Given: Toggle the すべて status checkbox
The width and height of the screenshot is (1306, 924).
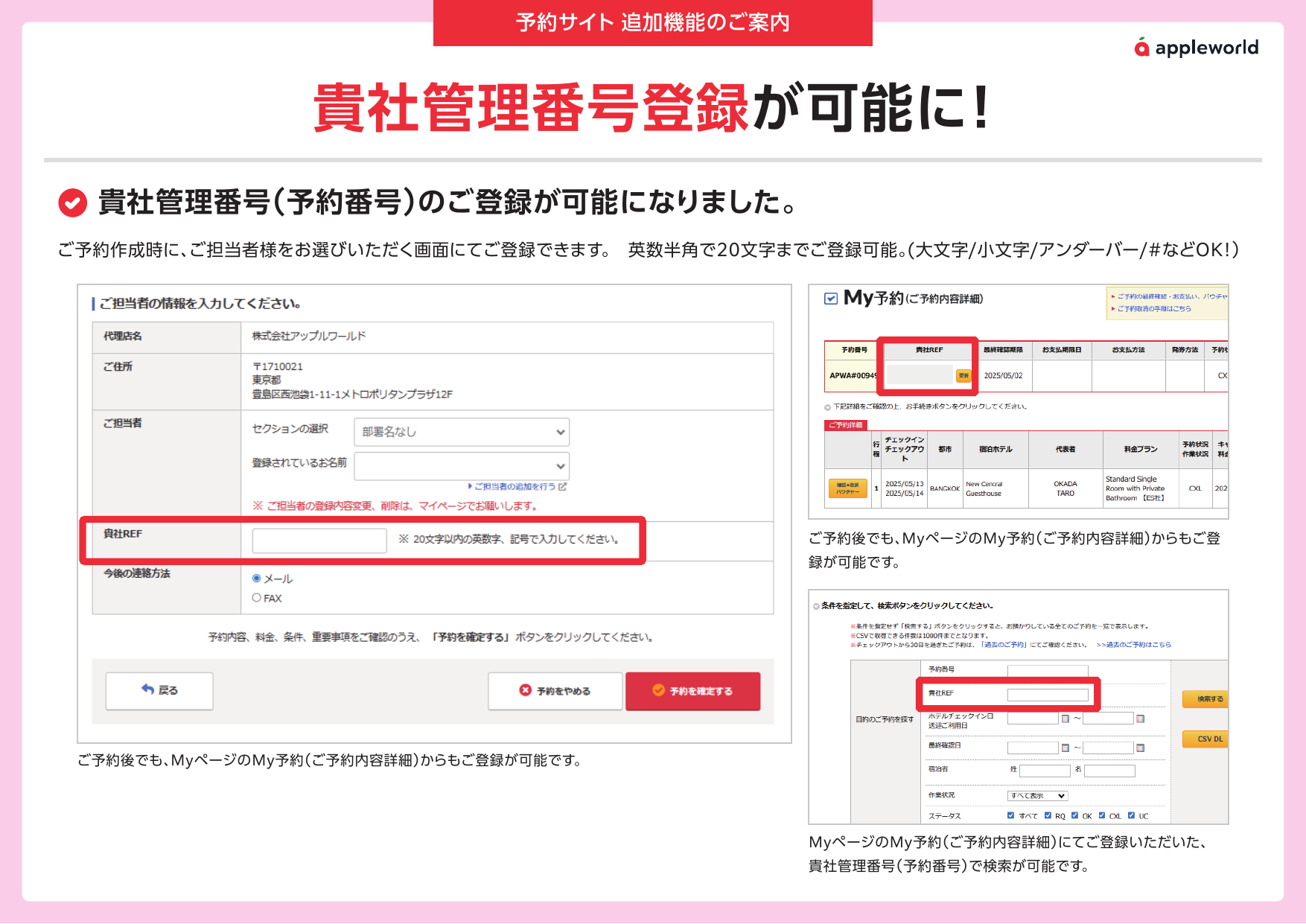Looking at the screenshot, I should pos(1010,815).
